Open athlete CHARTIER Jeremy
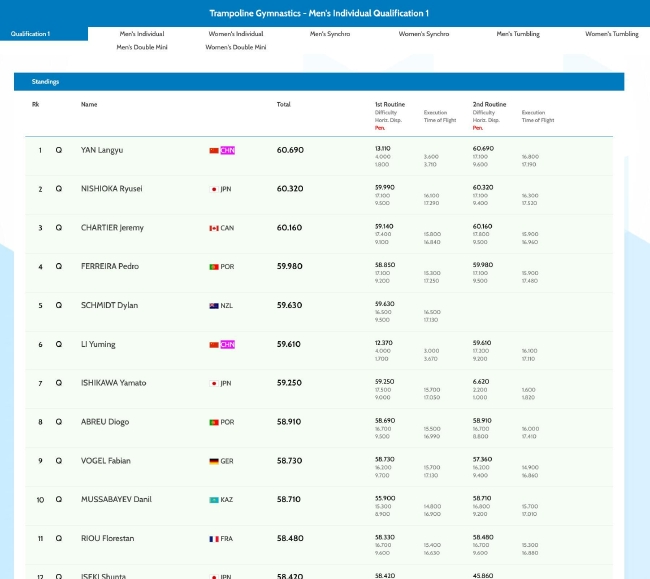Screen dimensions: 650x579 pos(112,228)
